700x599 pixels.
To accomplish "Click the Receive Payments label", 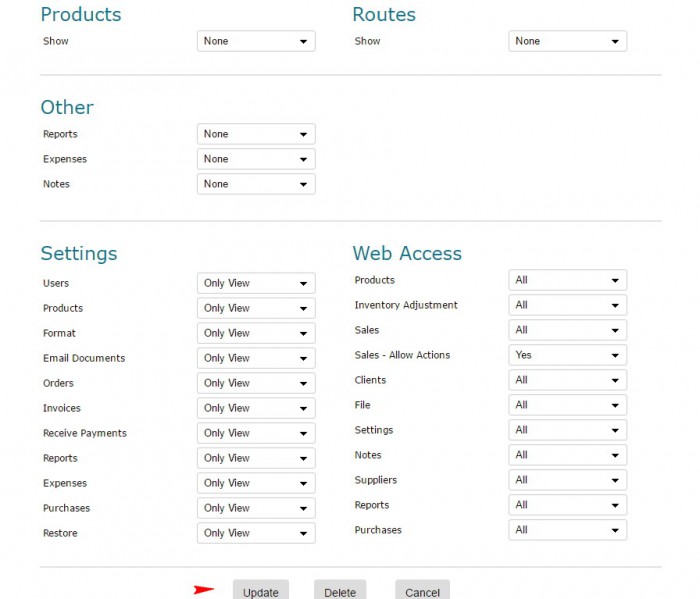I will (85, 433).
